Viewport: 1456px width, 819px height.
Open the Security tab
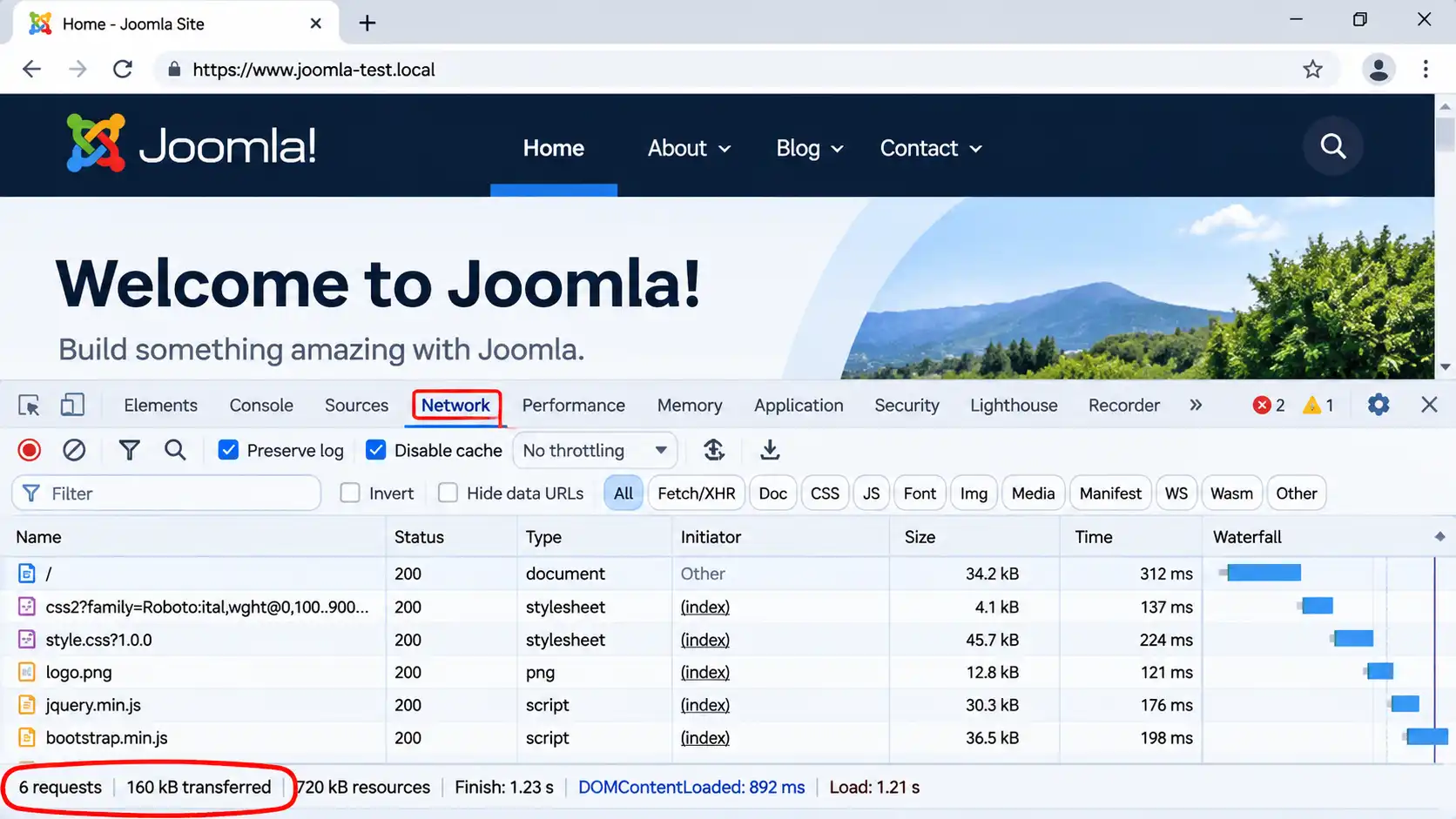coord(907,405)
